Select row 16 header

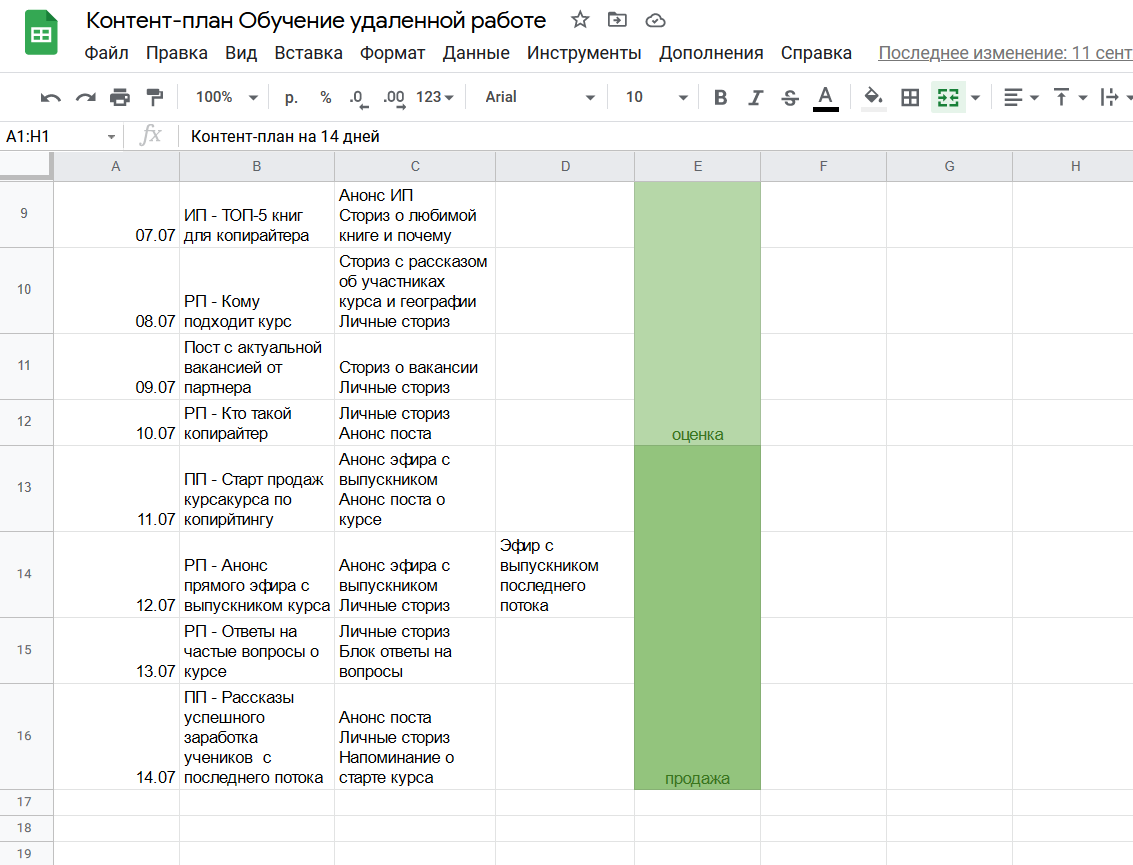[26, 736]
